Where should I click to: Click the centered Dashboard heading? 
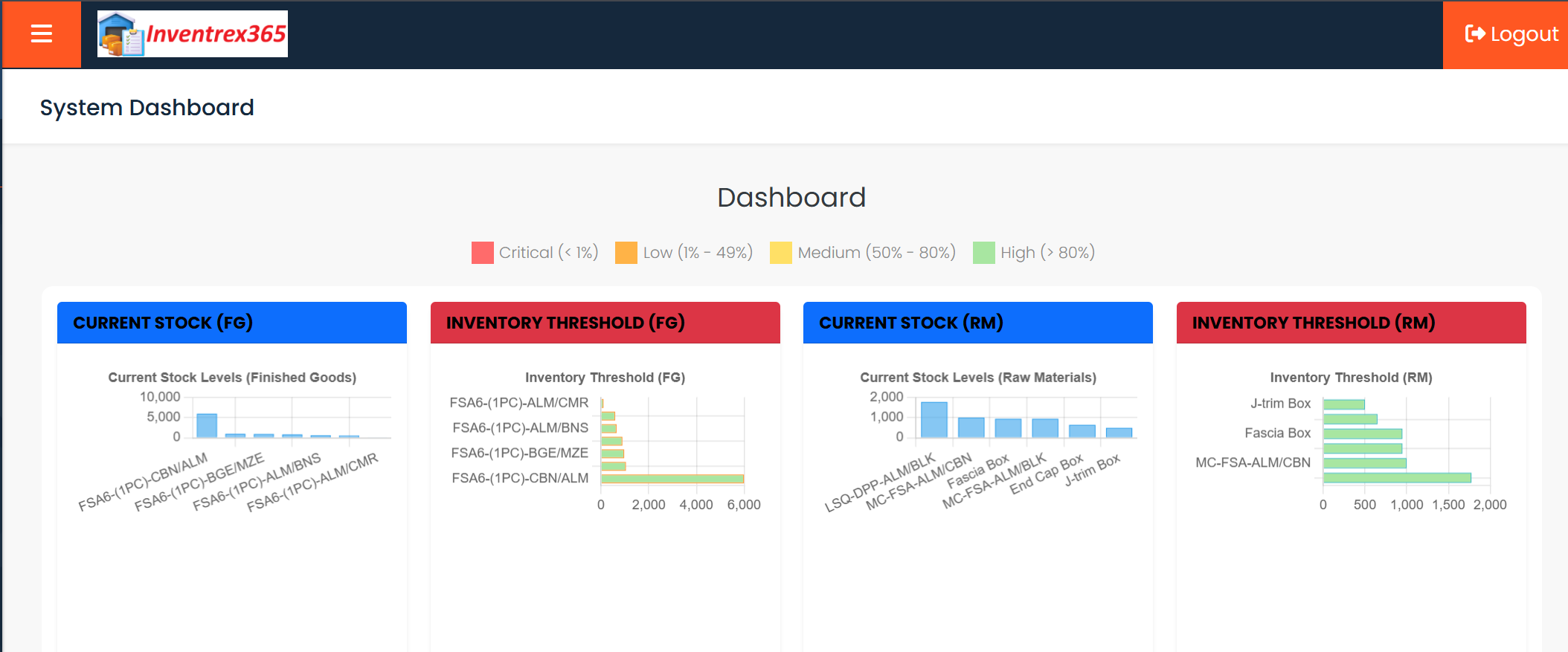pyautogui.click(x=791, y=198)
